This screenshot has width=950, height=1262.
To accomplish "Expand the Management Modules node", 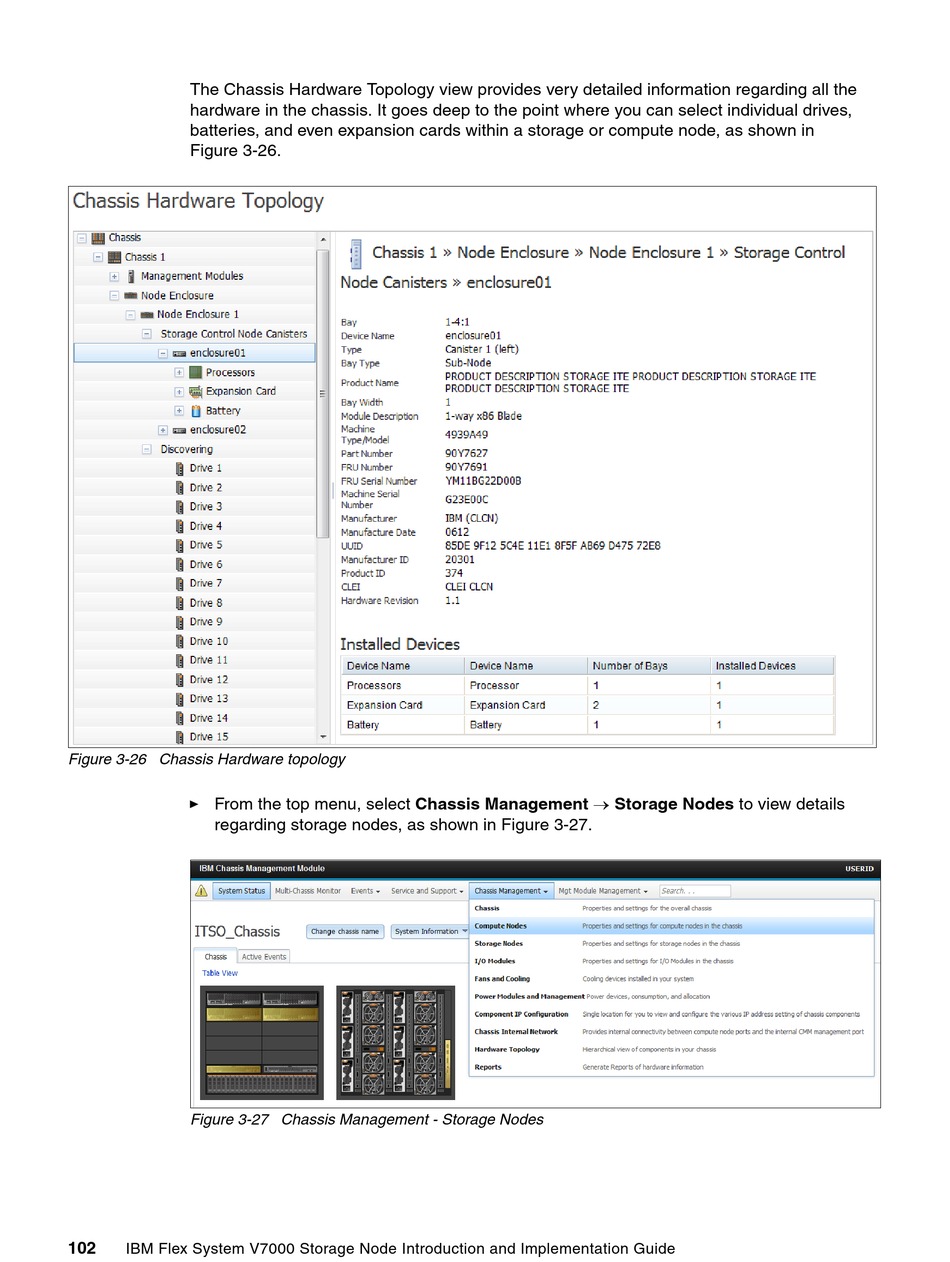I will pos(114,277).
